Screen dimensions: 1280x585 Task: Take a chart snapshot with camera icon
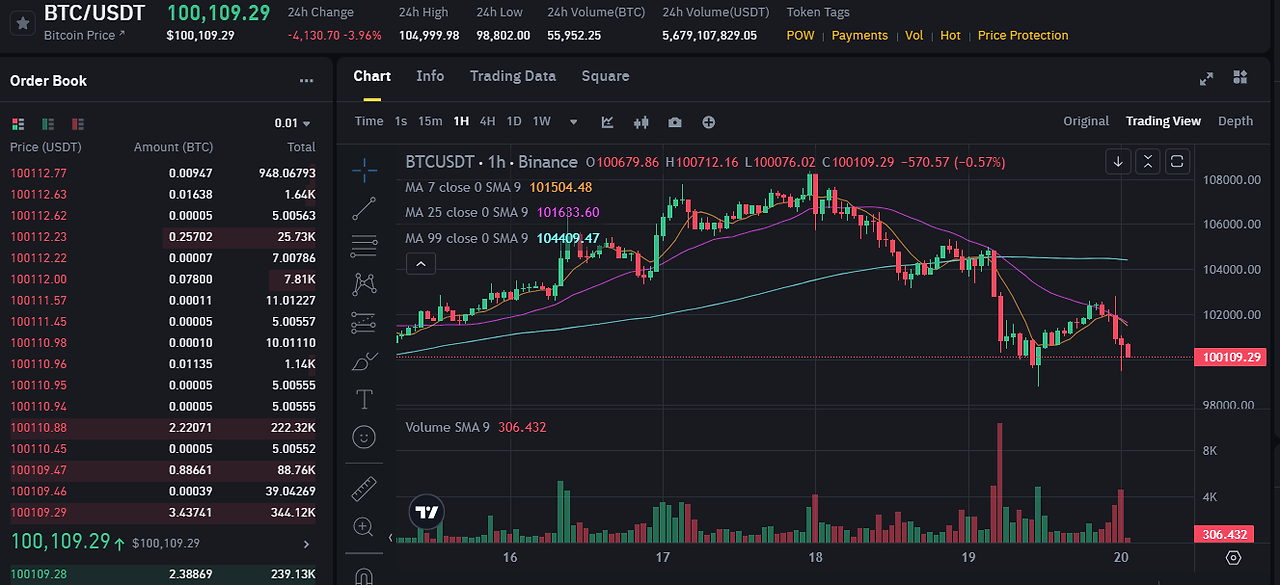tap(675, 122)
